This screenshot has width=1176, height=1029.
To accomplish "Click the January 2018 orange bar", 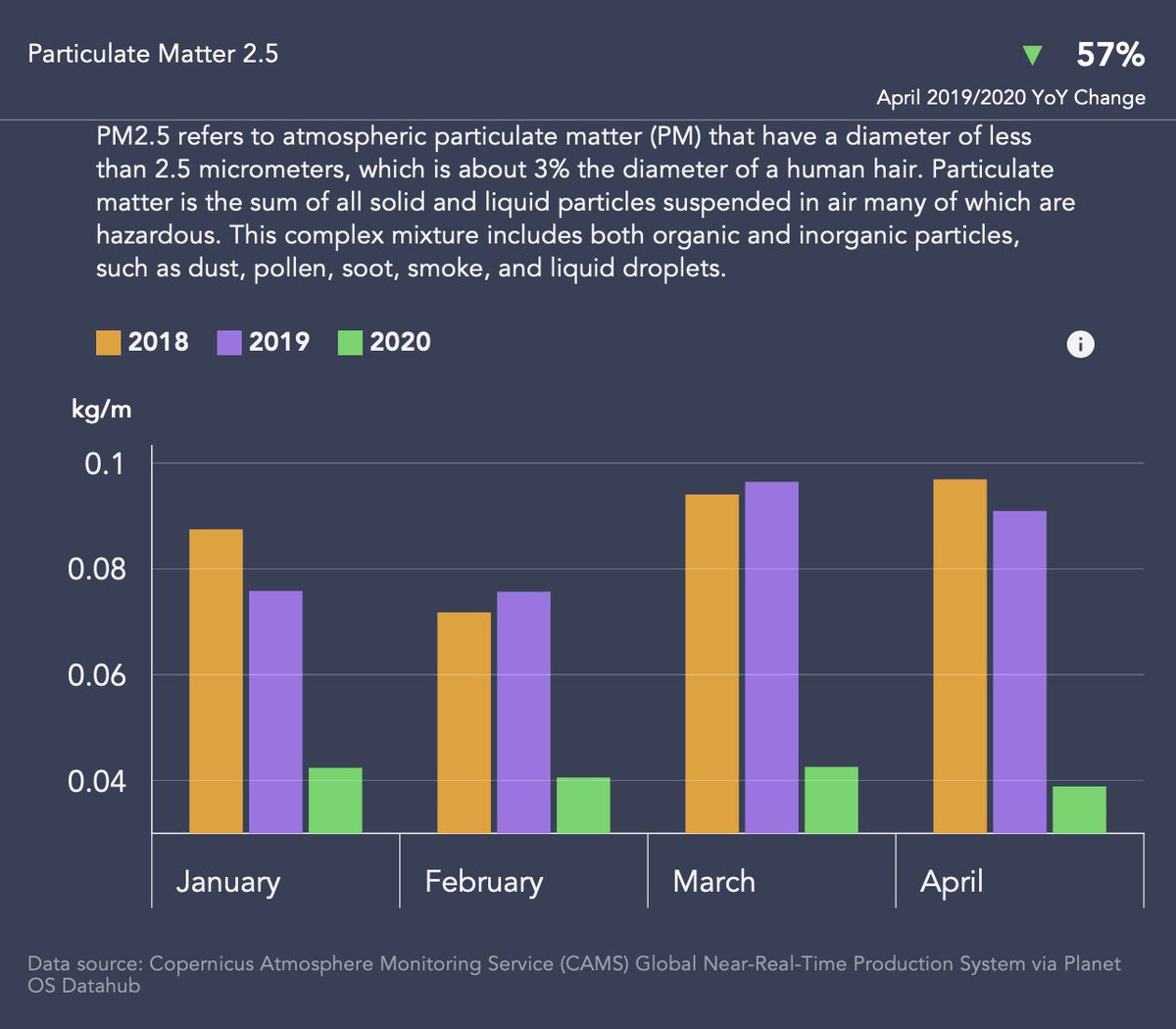I will (216, 681).
